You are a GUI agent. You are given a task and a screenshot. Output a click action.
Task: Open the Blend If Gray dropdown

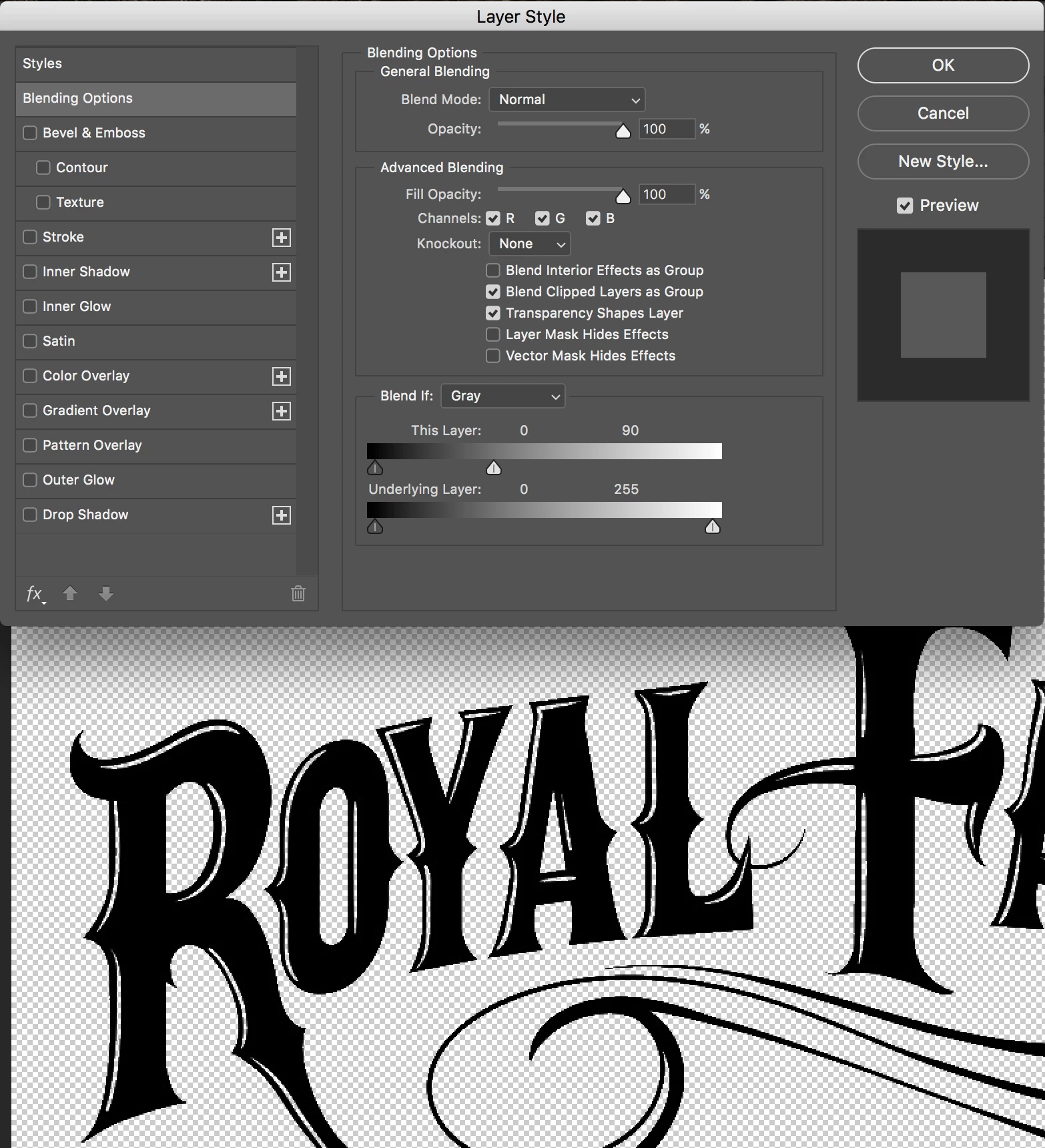503,396
